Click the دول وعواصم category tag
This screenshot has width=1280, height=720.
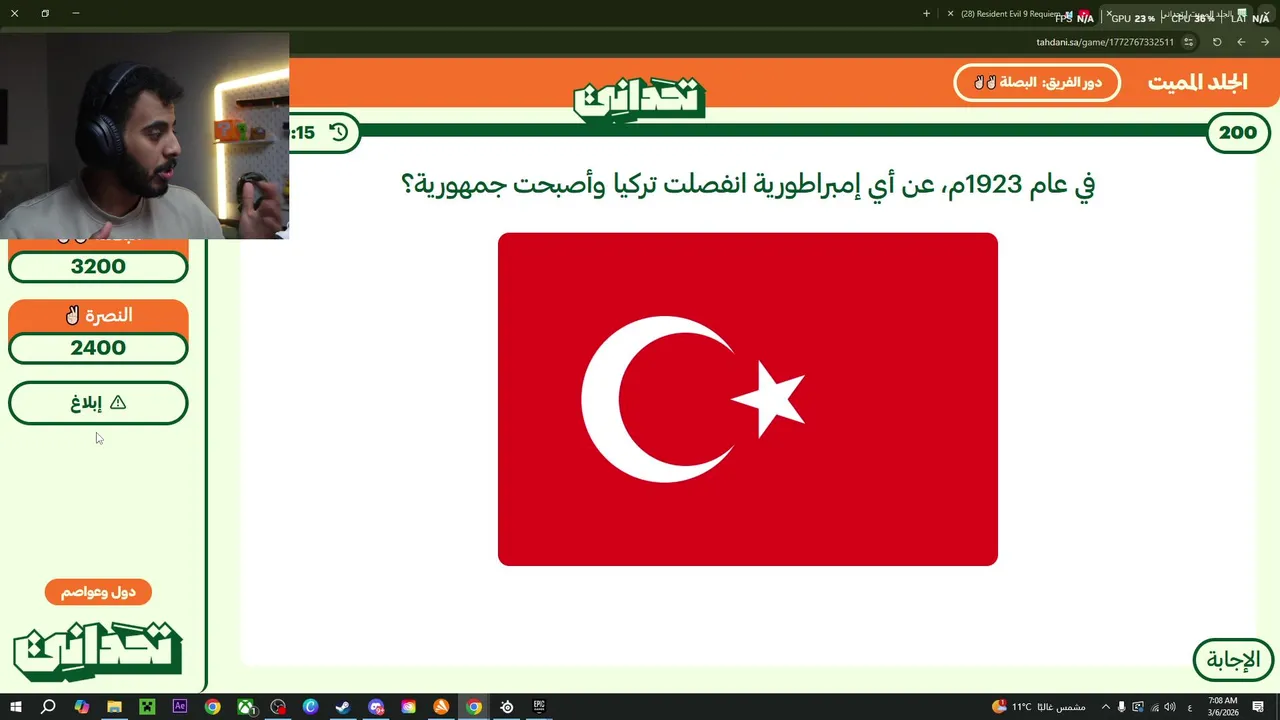click(x=98, y=592)
